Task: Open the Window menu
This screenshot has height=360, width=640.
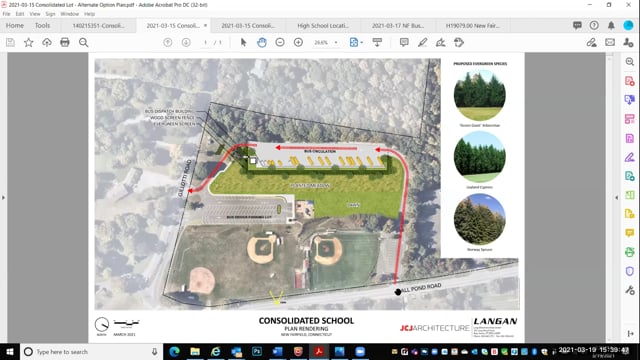Action: (69, 14)
